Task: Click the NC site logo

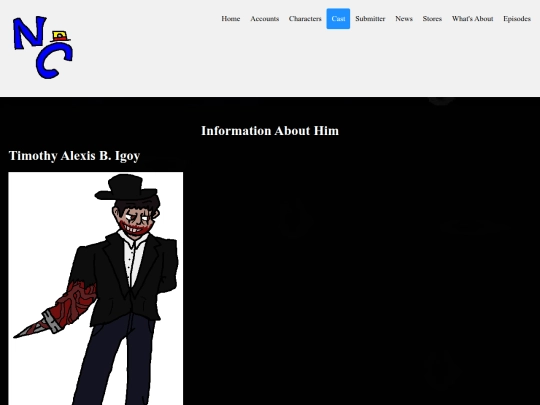Action: point(43,47)
